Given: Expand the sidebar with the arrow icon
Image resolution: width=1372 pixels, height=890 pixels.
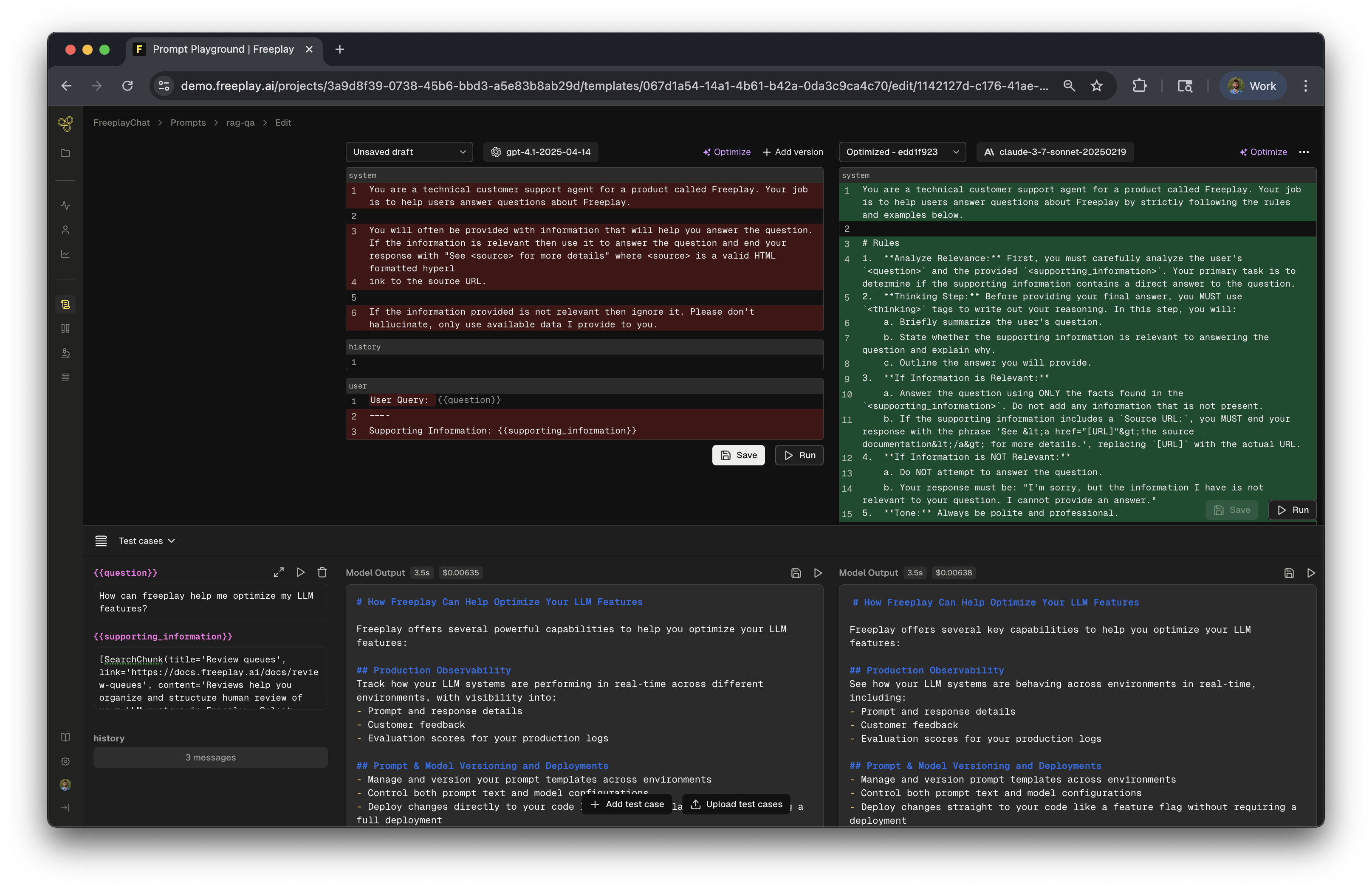Looking at the screenshot, I should point(65,808).
